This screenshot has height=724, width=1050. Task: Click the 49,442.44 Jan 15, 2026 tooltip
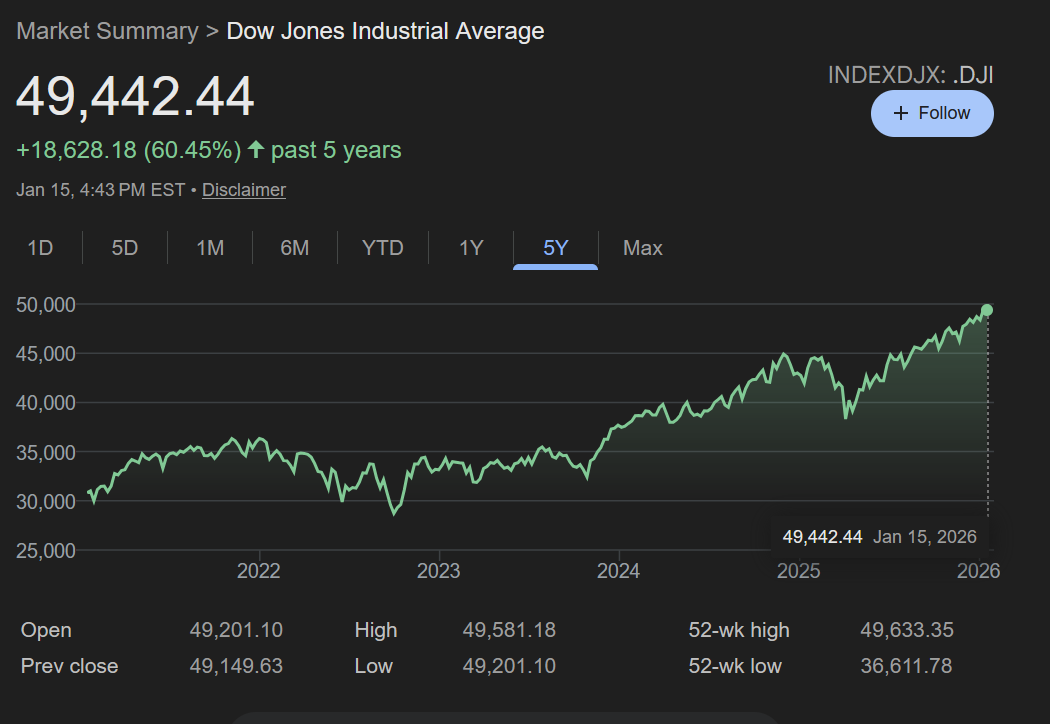(879, 537)
